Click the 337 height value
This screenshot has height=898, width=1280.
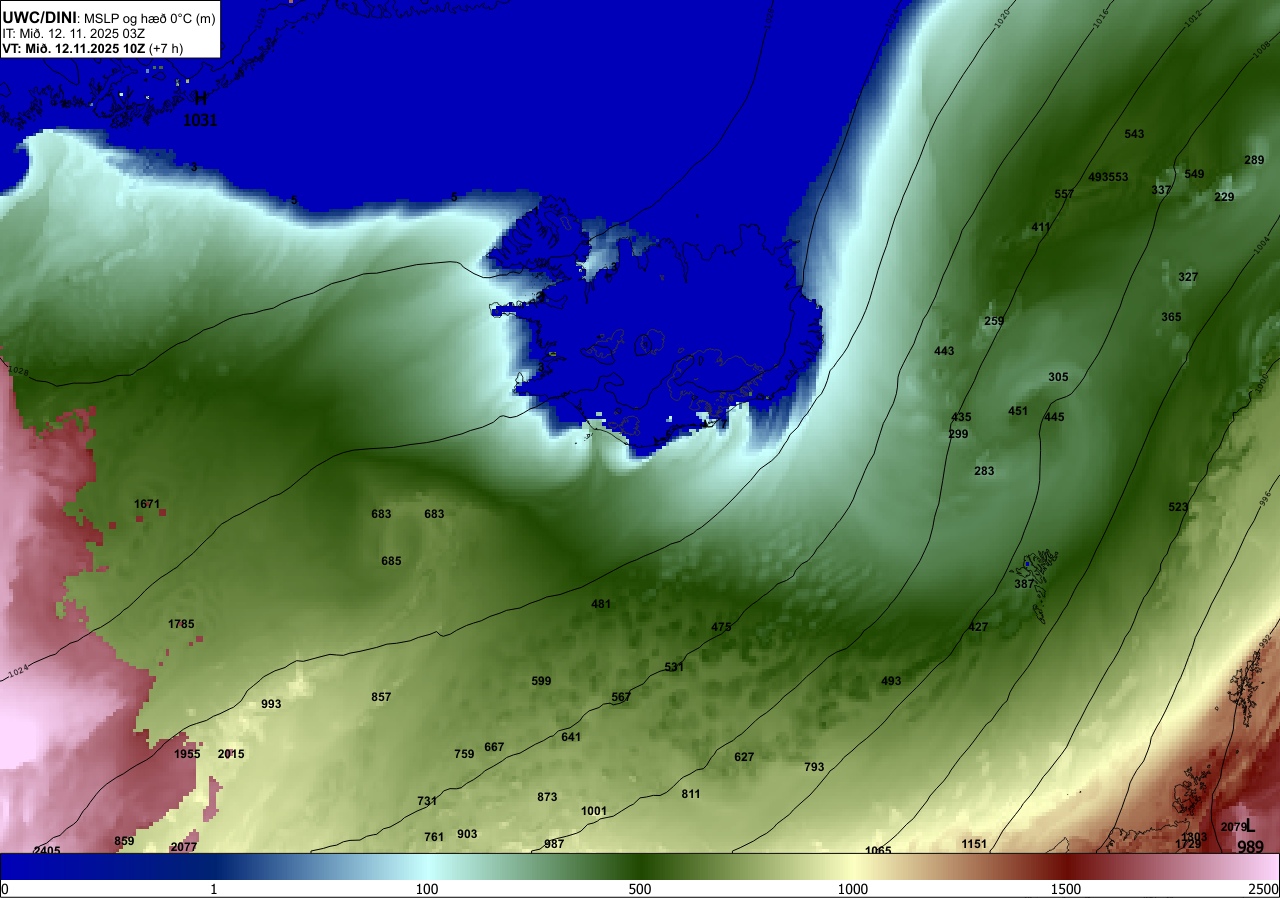[x=1161, y=190]
